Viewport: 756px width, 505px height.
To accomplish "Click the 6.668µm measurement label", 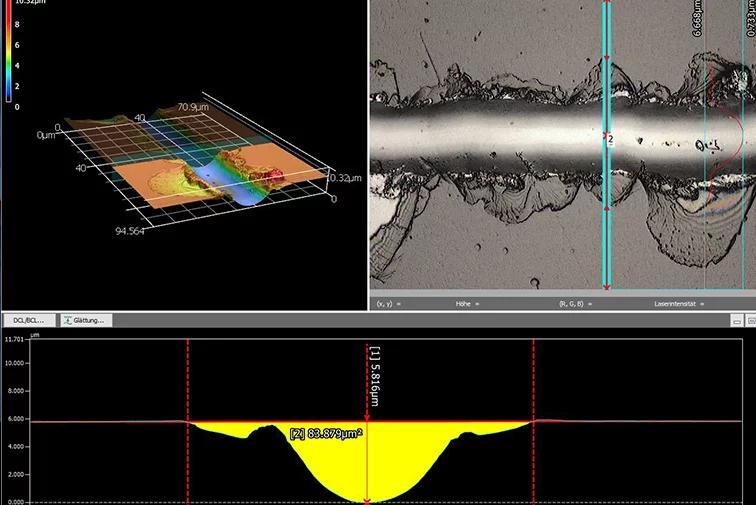I will [x=697, y=20].
